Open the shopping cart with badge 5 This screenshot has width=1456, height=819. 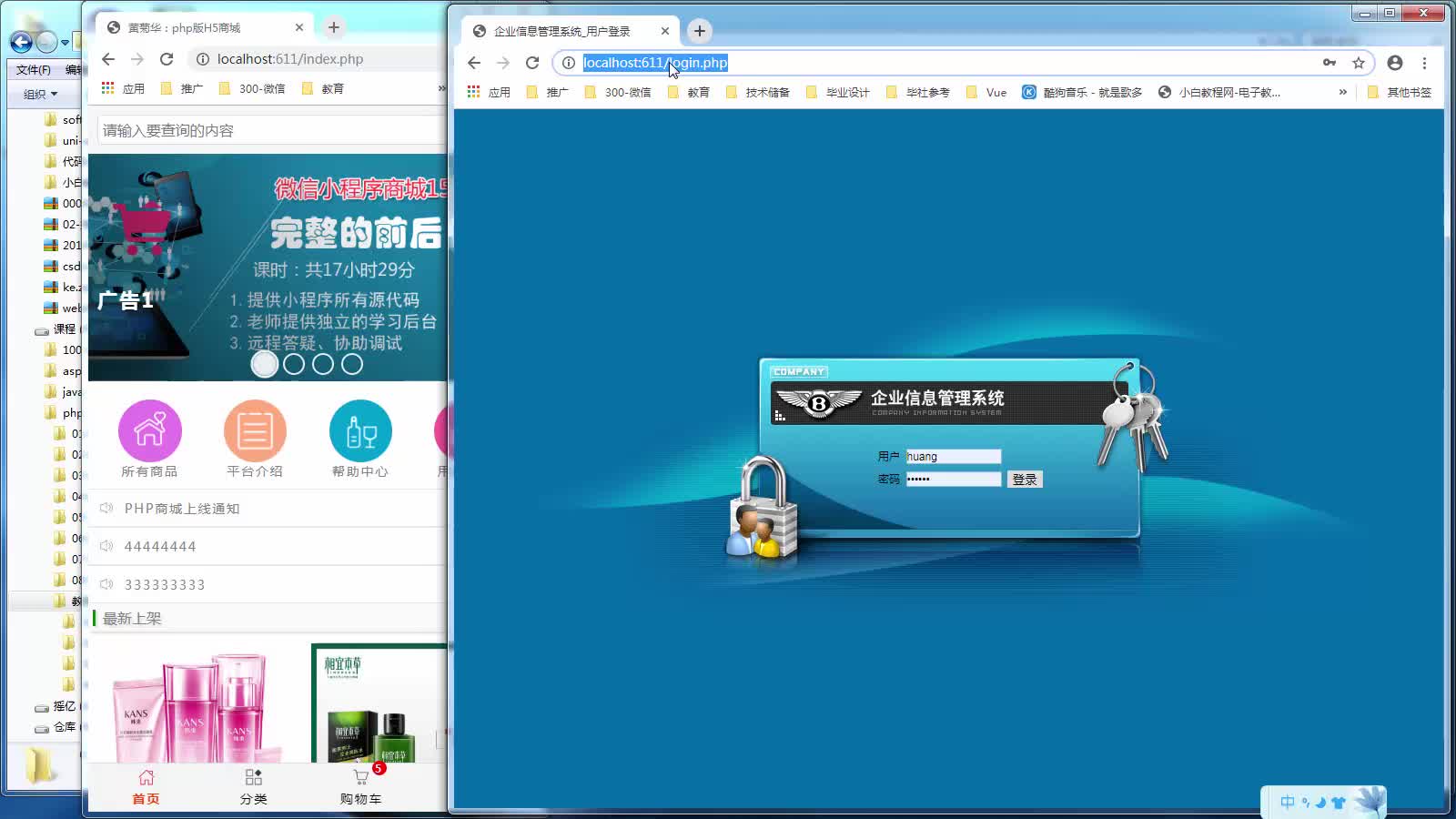click(x=362, y=784)
